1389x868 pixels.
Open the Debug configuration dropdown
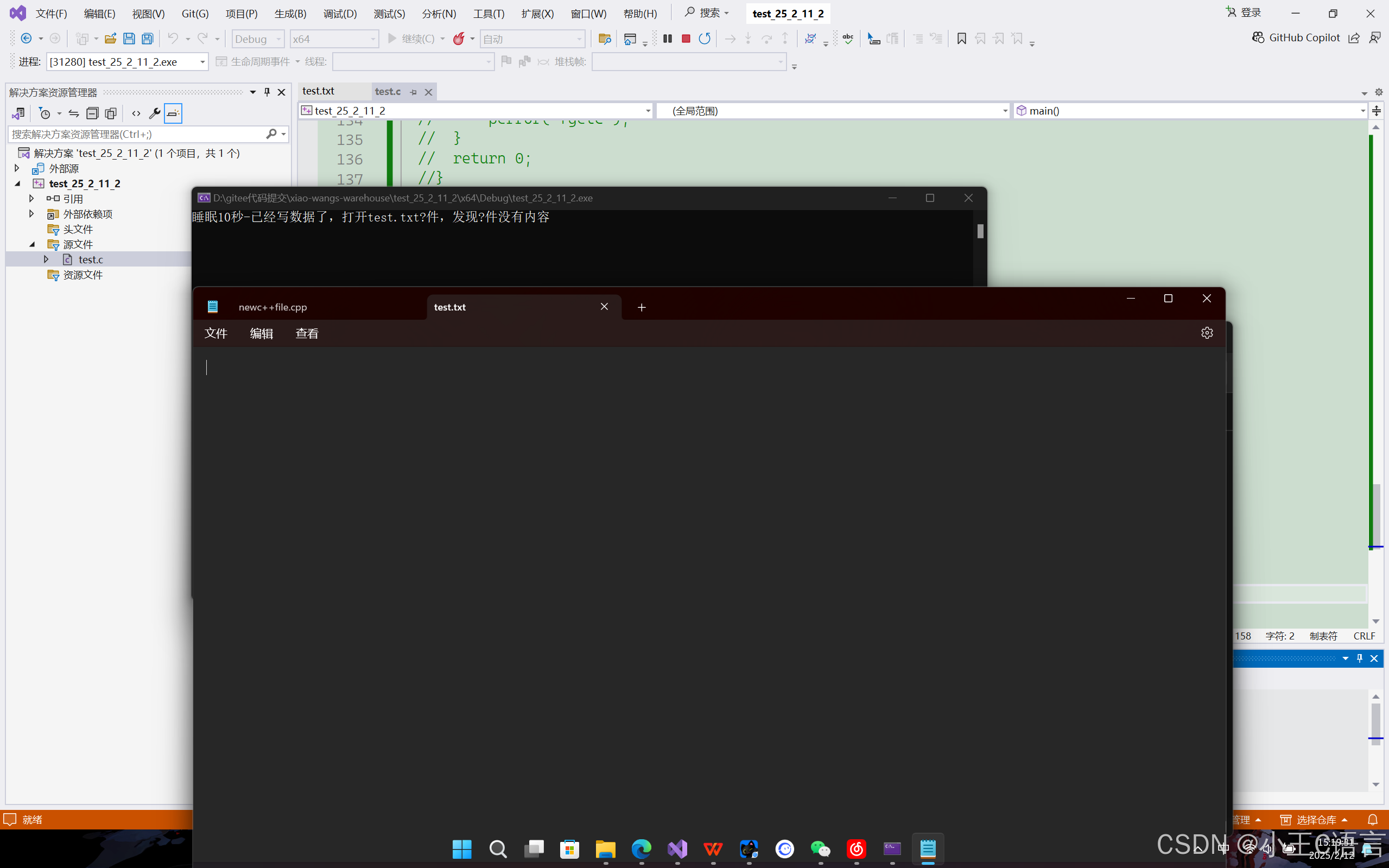pyautogui.click(x=258, y=39)
